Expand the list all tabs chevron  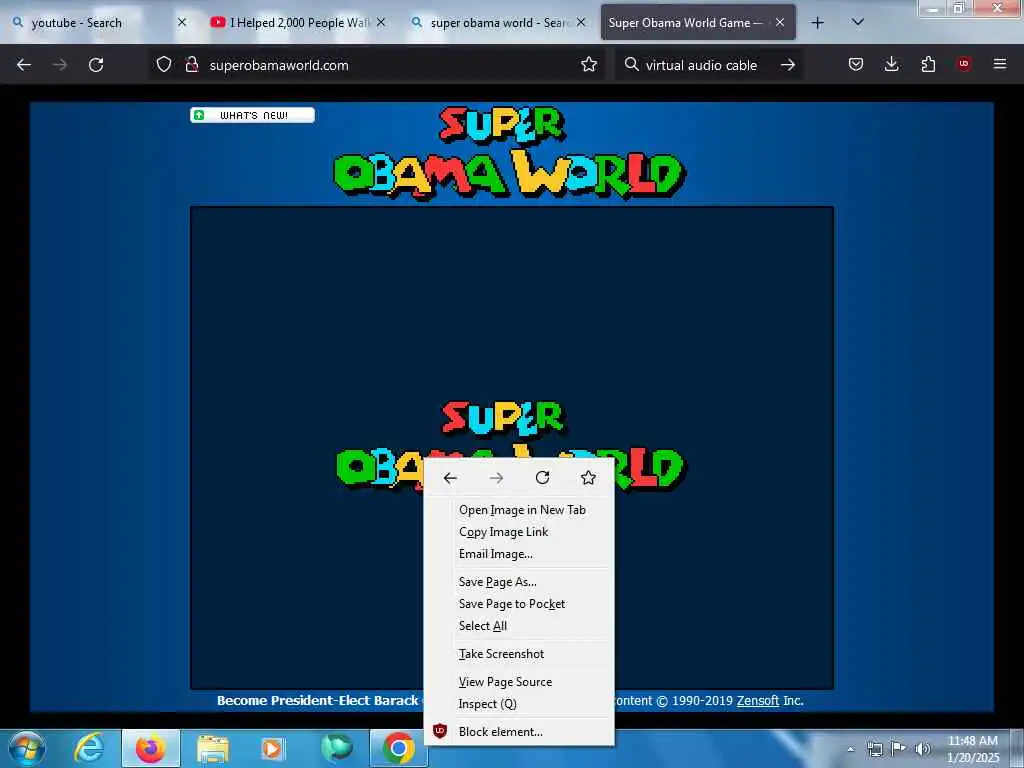[x=858, y=22]
